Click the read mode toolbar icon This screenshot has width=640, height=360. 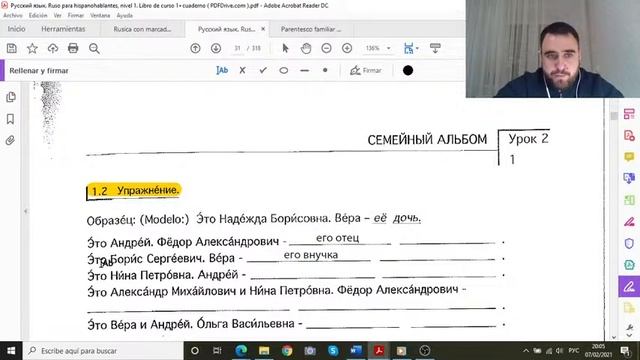point(435,49)
